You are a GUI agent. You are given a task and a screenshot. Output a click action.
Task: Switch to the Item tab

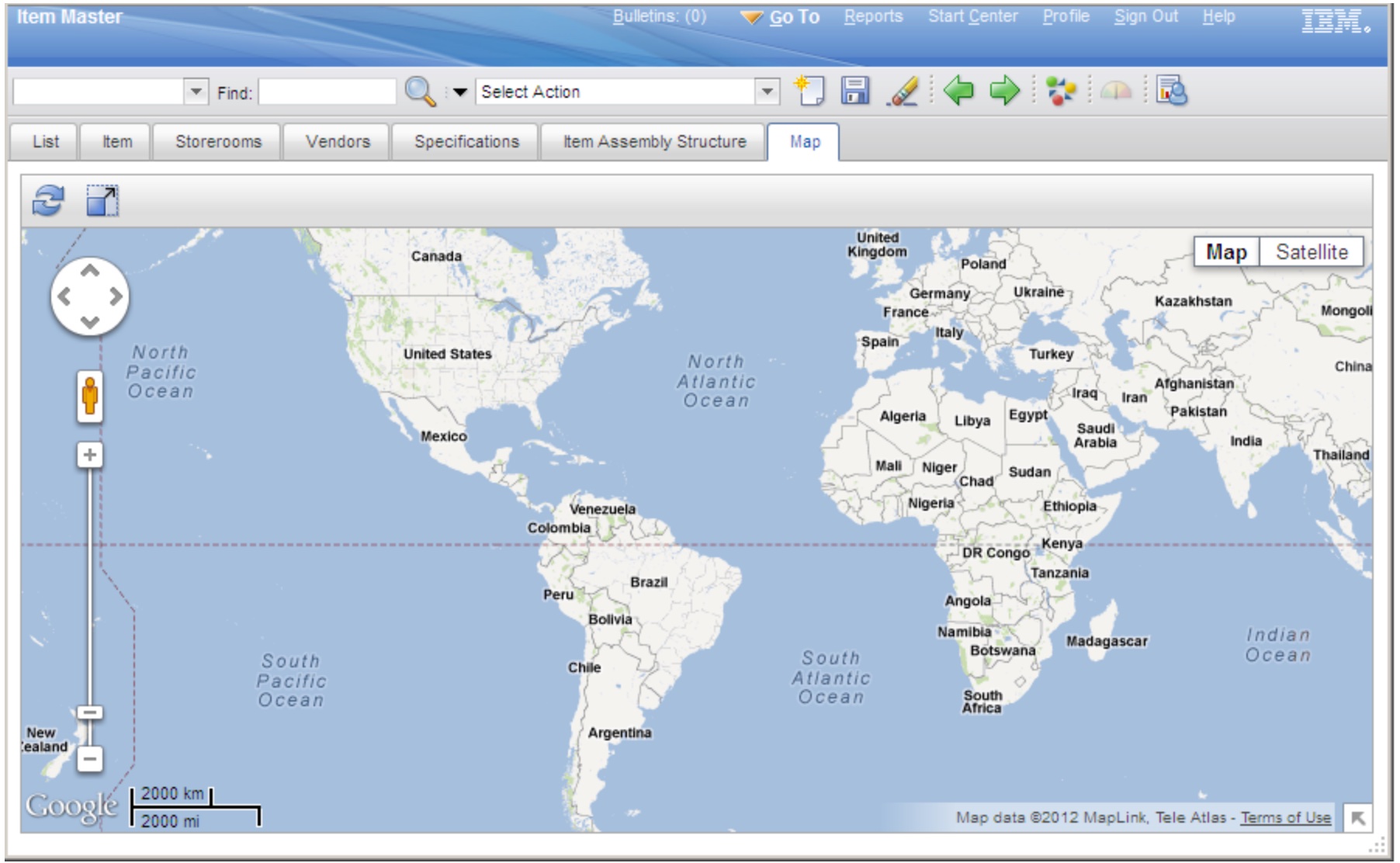(117, 142)
